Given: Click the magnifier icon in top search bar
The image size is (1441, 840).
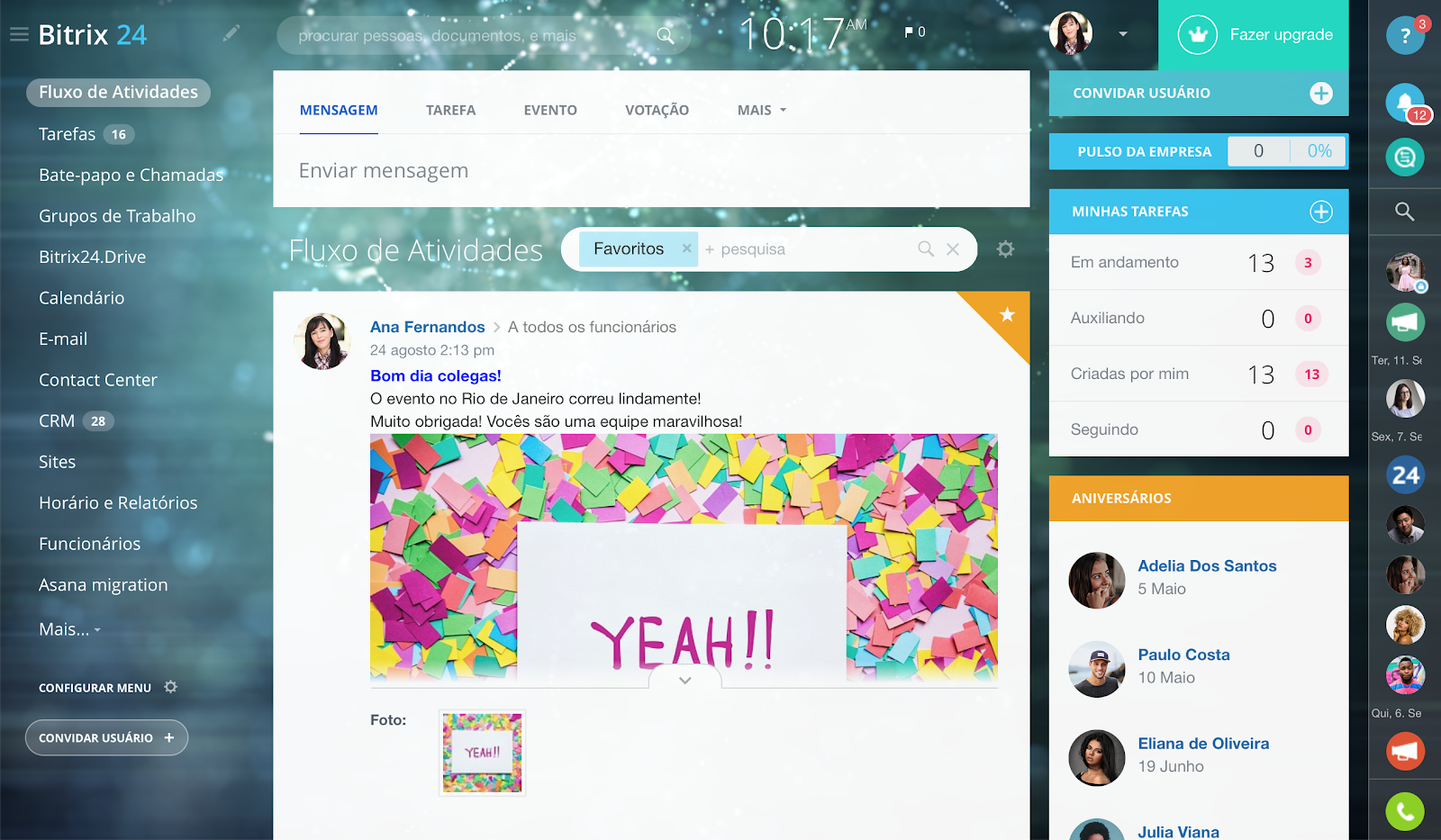Looking at the screenshot, I should [x=666, y=35].
